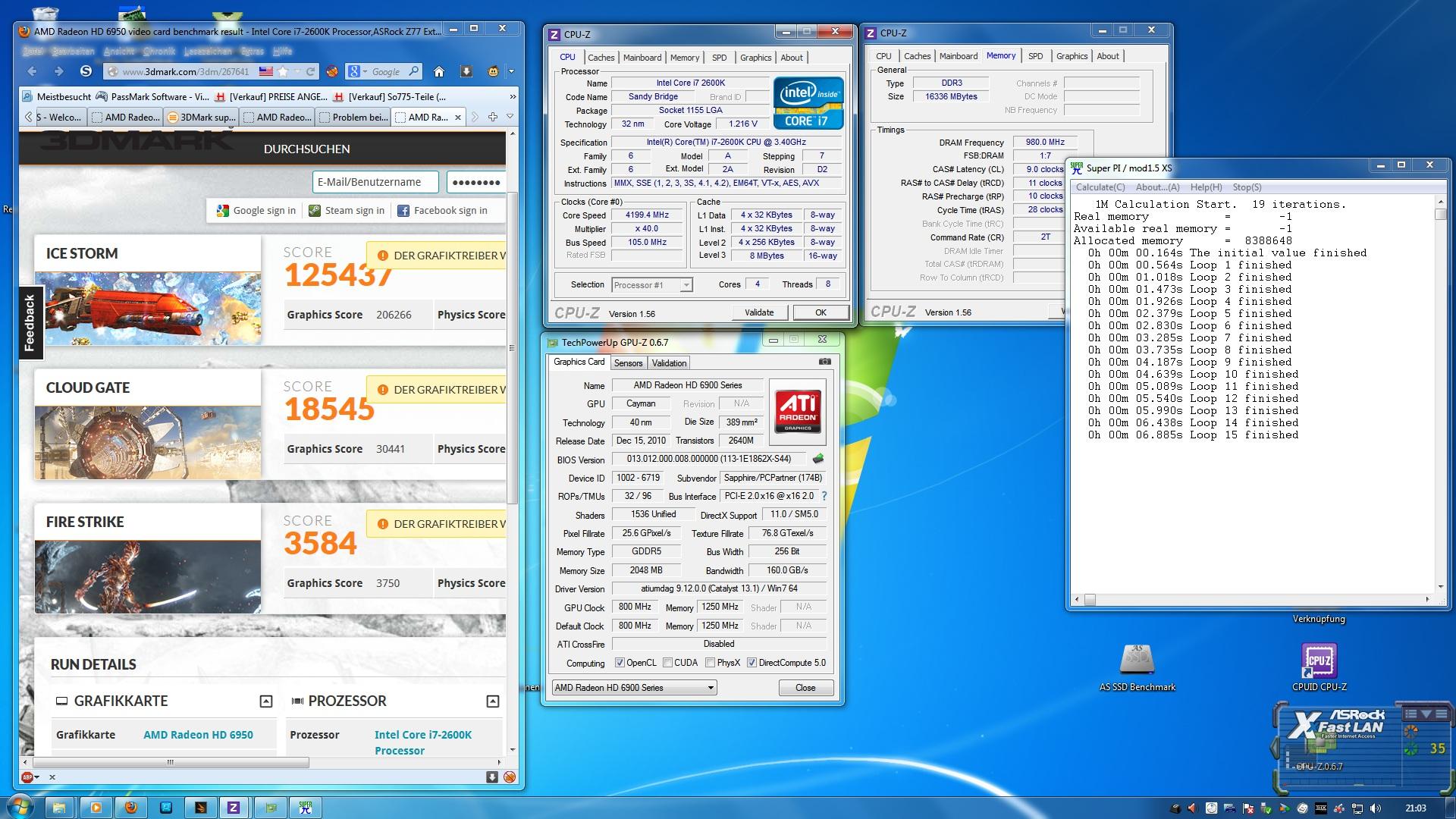Open Firefox home page via house icon

[x=438, y=71]
